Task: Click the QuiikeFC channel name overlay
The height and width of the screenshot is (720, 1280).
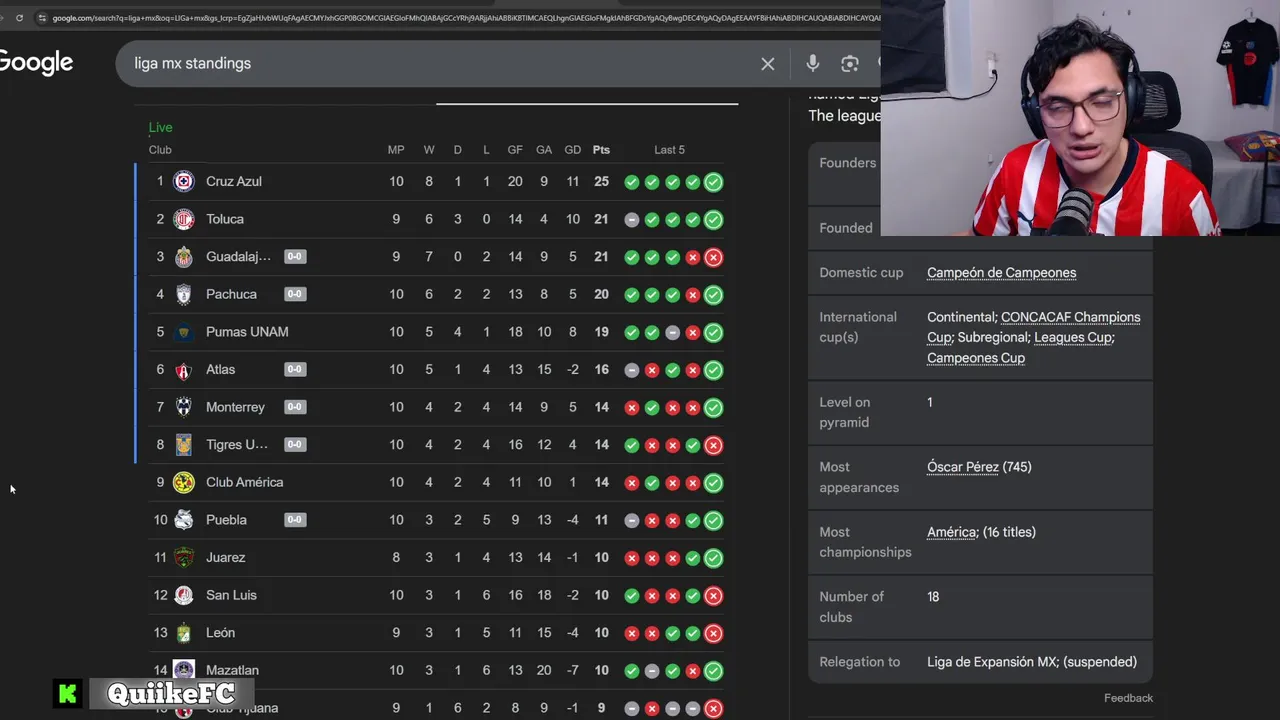Action: (171, 694)
